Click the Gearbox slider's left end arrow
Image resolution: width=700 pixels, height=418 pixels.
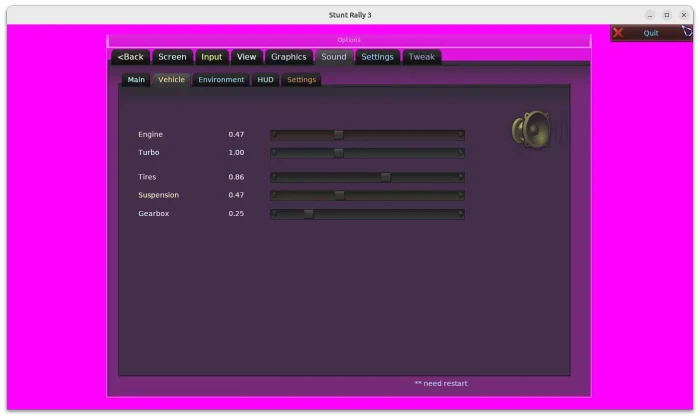[275, 214]
